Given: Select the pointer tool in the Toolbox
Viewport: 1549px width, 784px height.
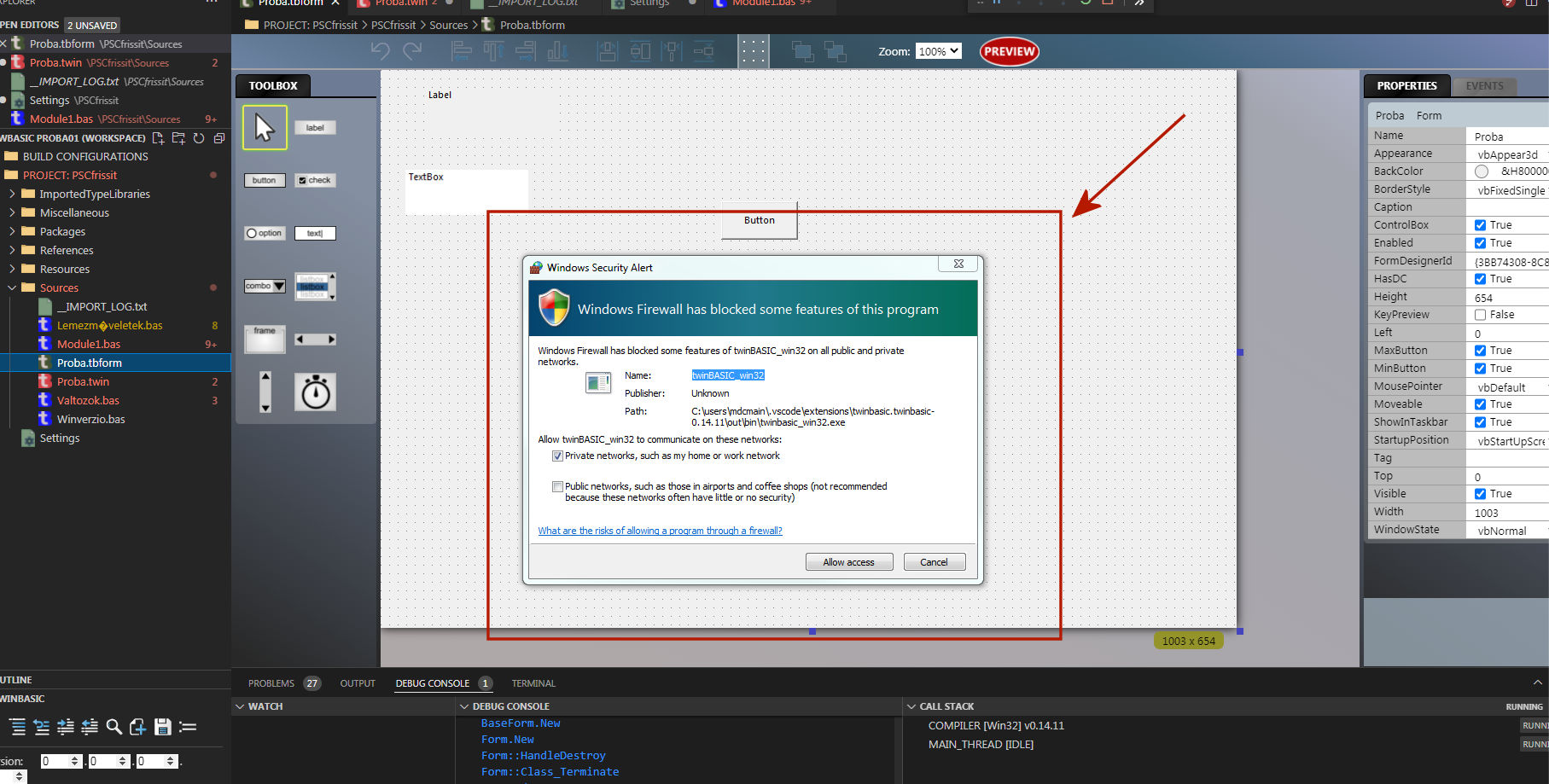Looking at the screenshot, I should pyautogui.click(x=264, y=126).
